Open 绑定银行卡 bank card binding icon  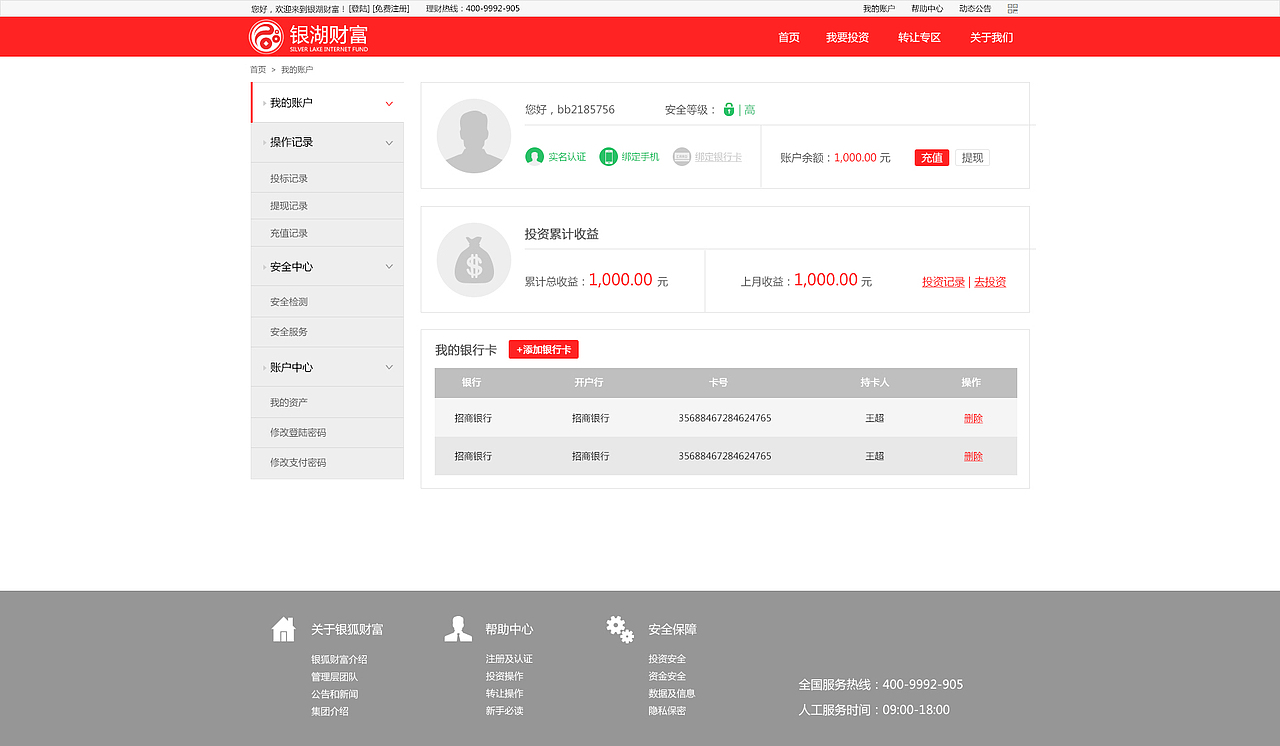pyautogui.click(x=681, y=157)
